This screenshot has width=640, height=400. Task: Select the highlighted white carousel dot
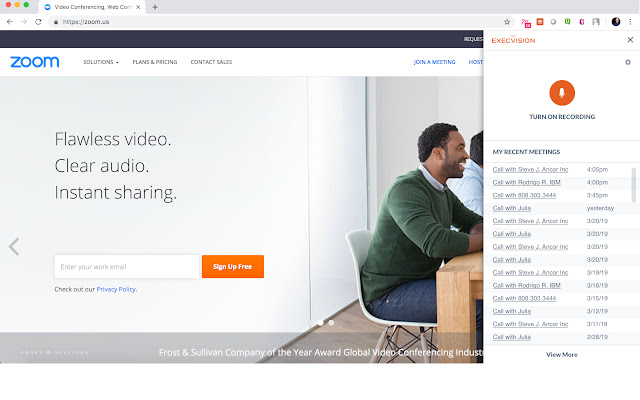coord(320,323)
